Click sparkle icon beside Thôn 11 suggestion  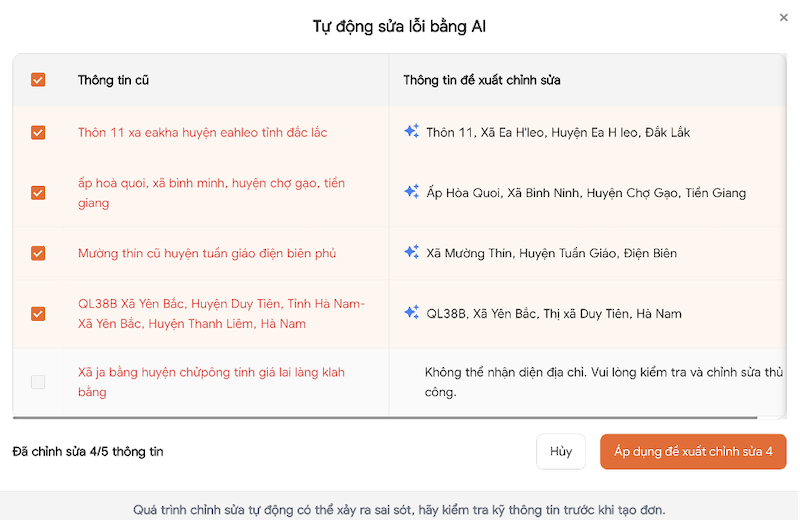411,132
